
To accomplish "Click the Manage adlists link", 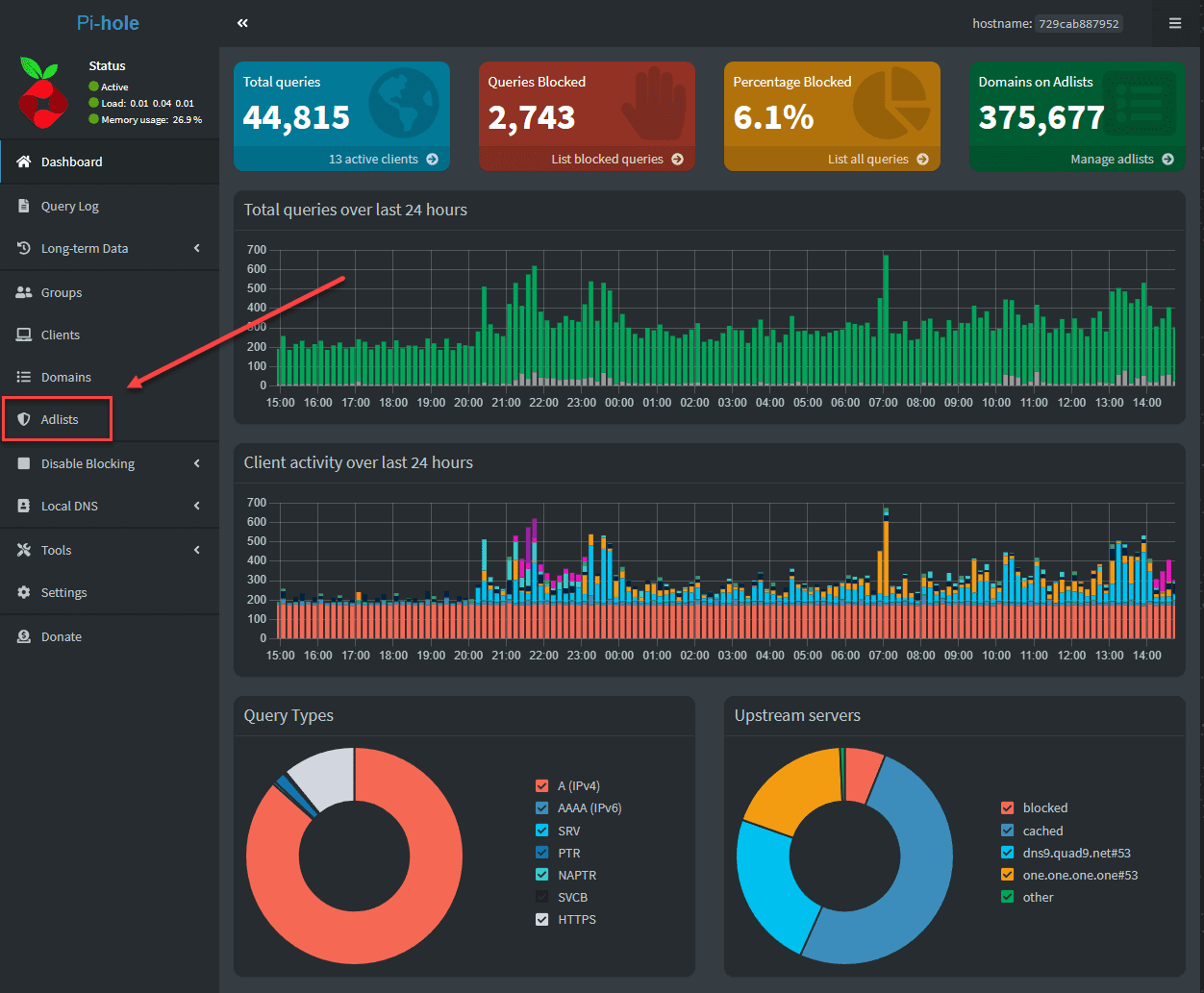I will tap(1112, 160).
